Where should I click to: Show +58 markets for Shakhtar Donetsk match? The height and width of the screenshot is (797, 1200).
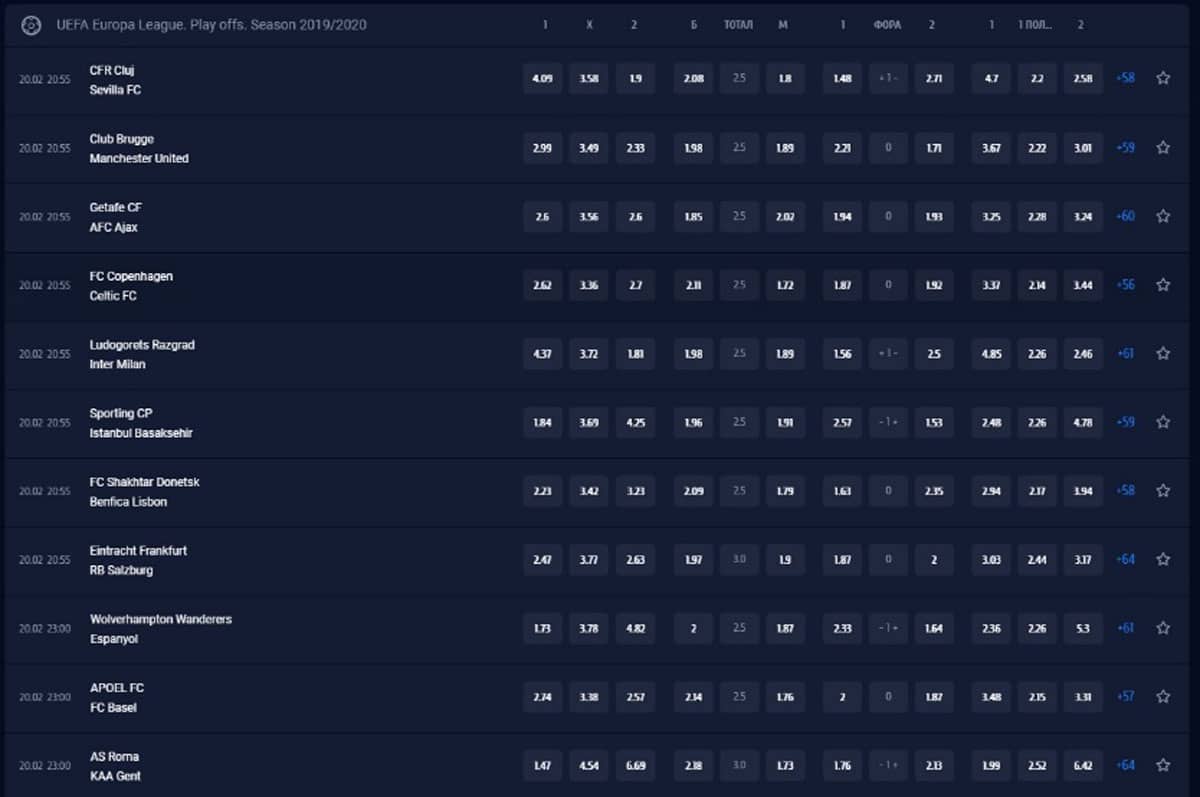point(1126,491)
